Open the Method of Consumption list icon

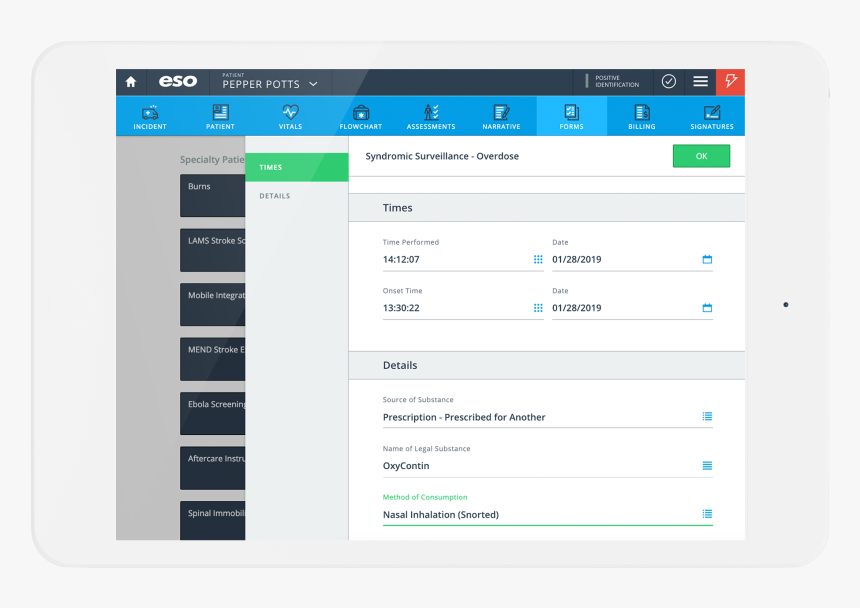click(x=707, y=514)
